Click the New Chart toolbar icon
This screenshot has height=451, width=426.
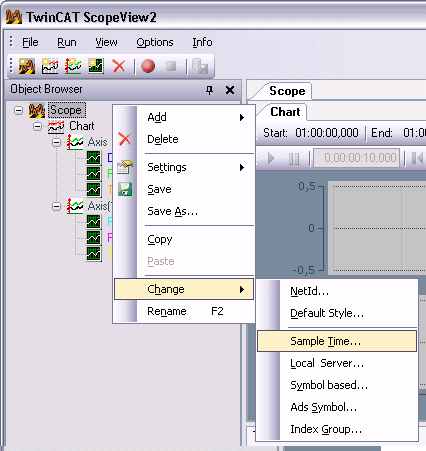pos(50,66)
